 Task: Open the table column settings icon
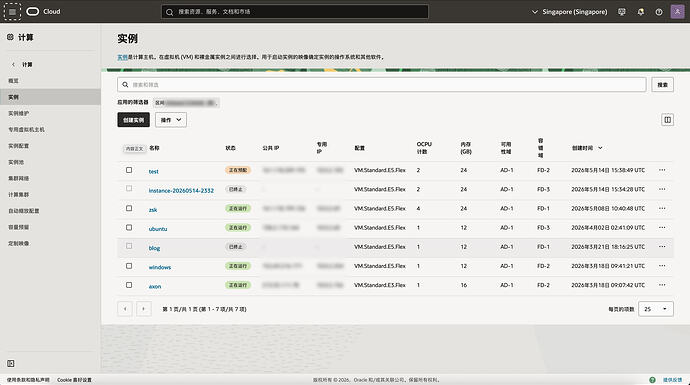click(667, 120)
